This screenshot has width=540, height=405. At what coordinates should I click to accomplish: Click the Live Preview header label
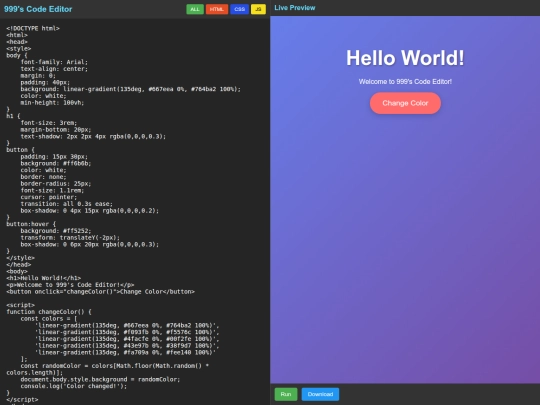pyautogui.click(x=295, y=8)
